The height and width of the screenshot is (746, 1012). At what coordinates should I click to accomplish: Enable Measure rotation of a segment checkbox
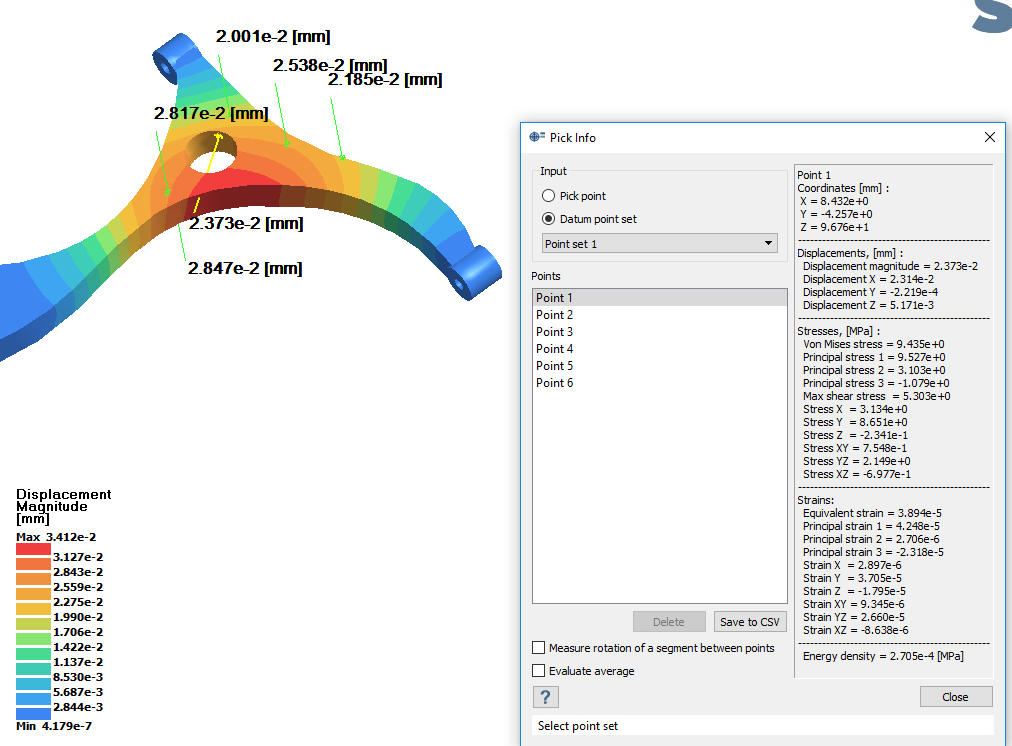[539, 648]
